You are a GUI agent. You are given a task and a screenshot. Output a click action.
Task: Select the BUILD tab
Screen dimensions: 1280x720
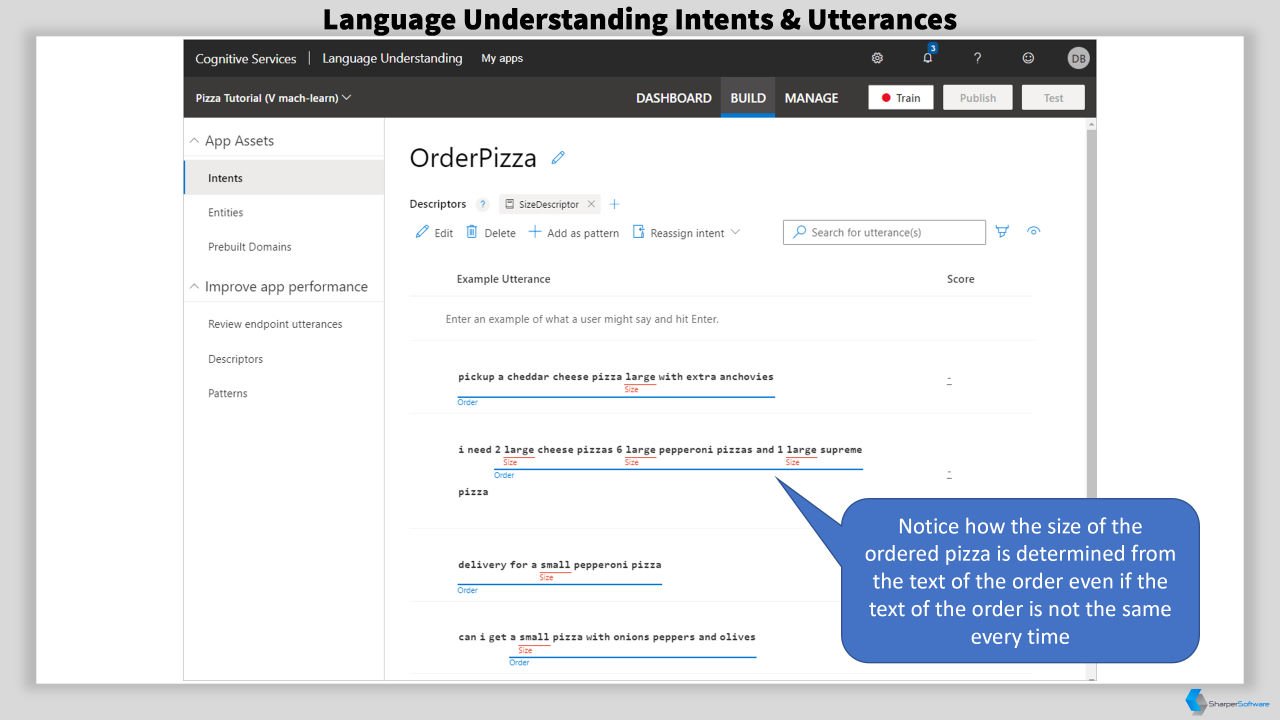(x=748, y=98)
